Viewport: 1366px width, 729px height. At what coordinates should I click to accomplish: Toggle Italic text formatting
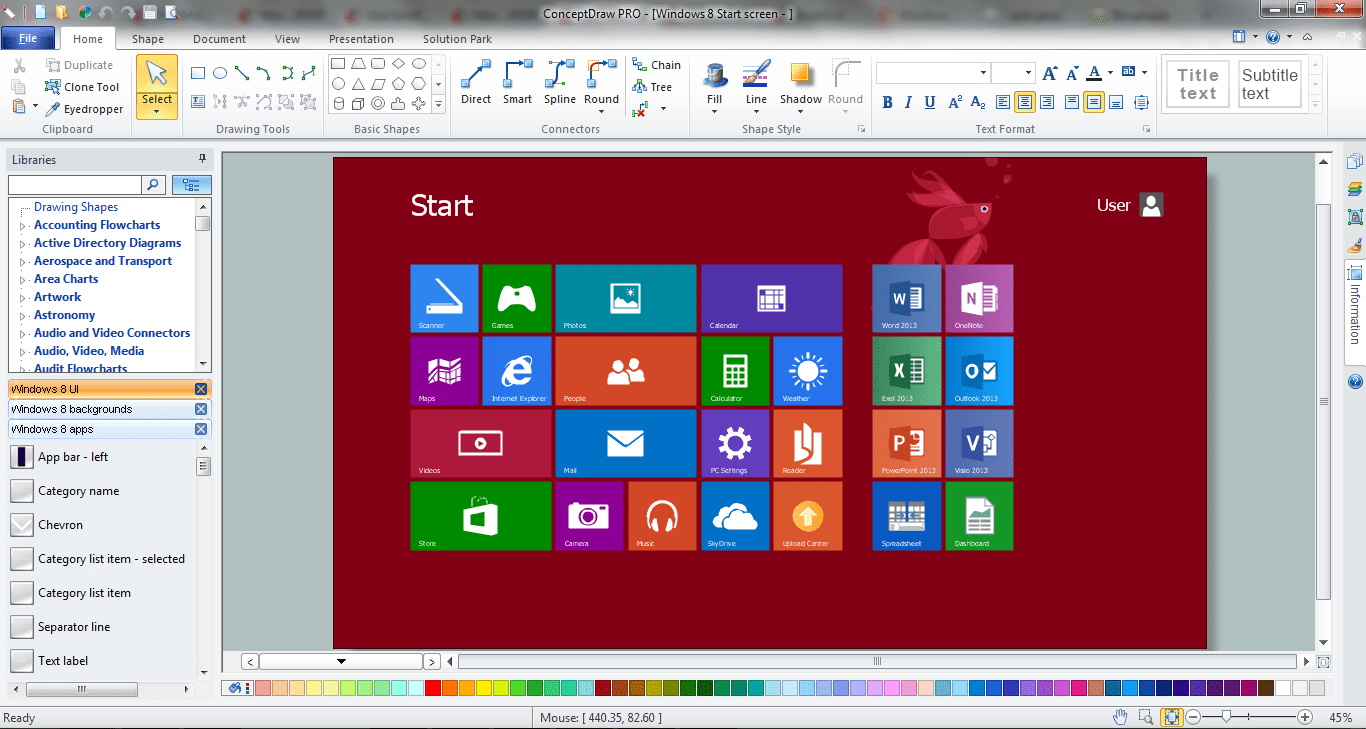(908, 102)
